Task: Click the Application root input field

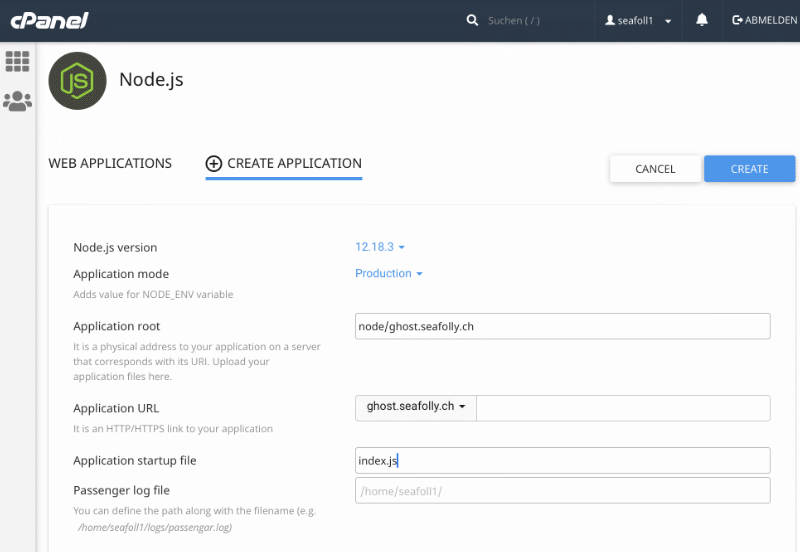Action: [x=562, y=327]
